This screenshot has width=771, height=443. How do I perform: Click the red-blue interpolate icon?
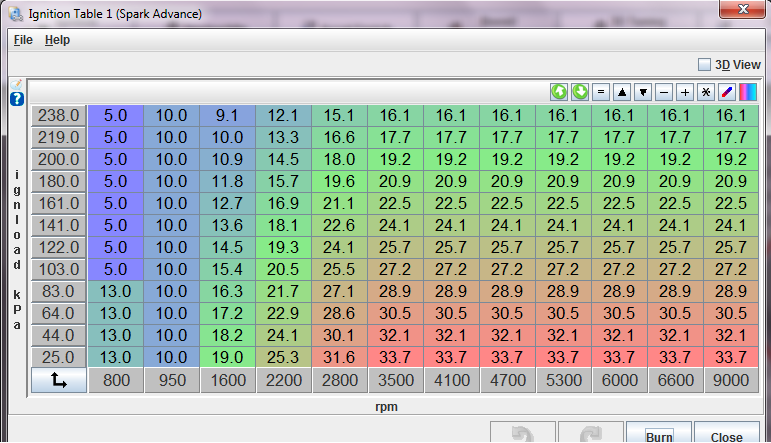pos(727,92)
